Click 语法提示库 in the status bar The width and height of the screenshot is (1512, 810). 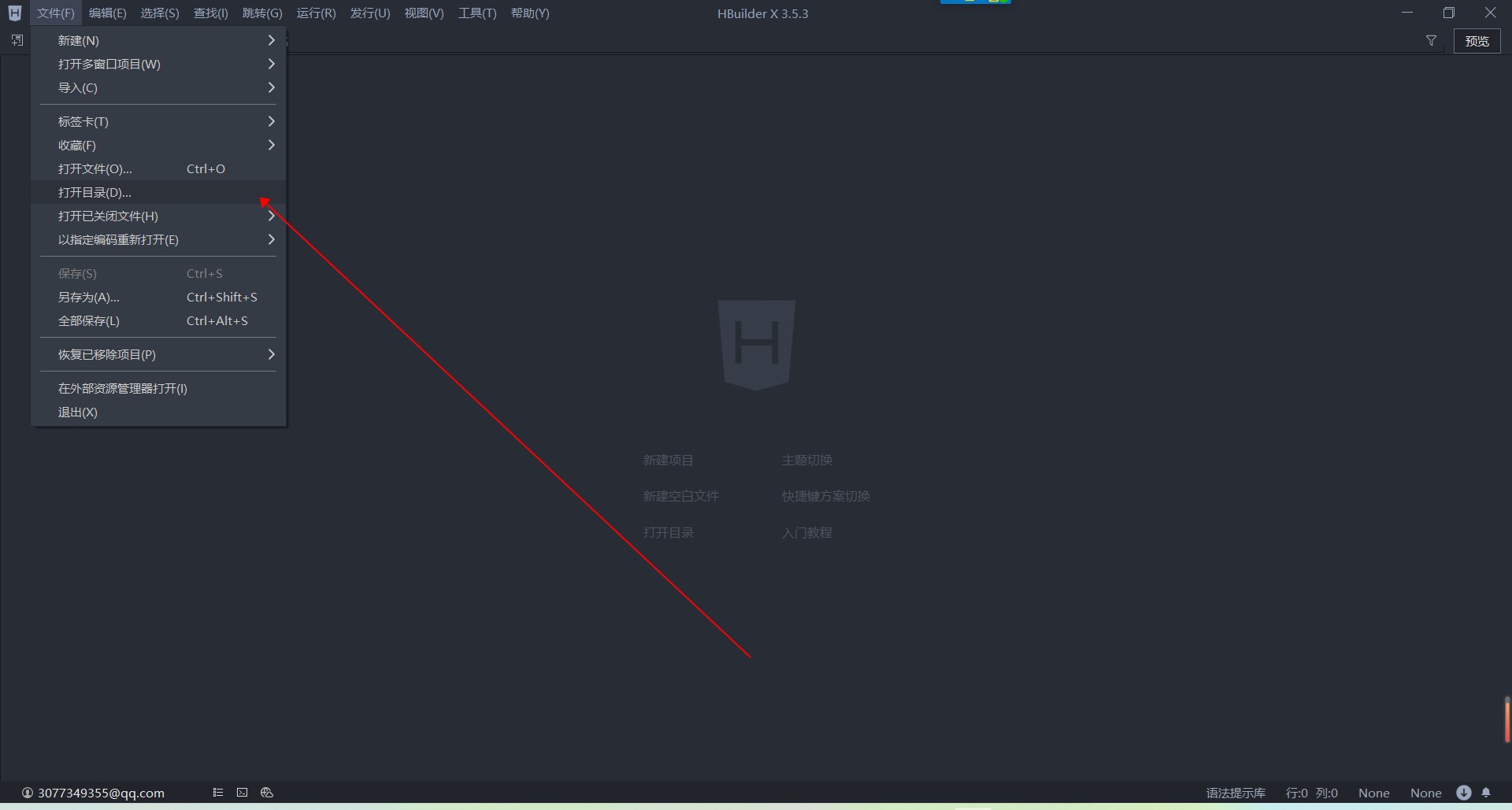[1236, 793]
